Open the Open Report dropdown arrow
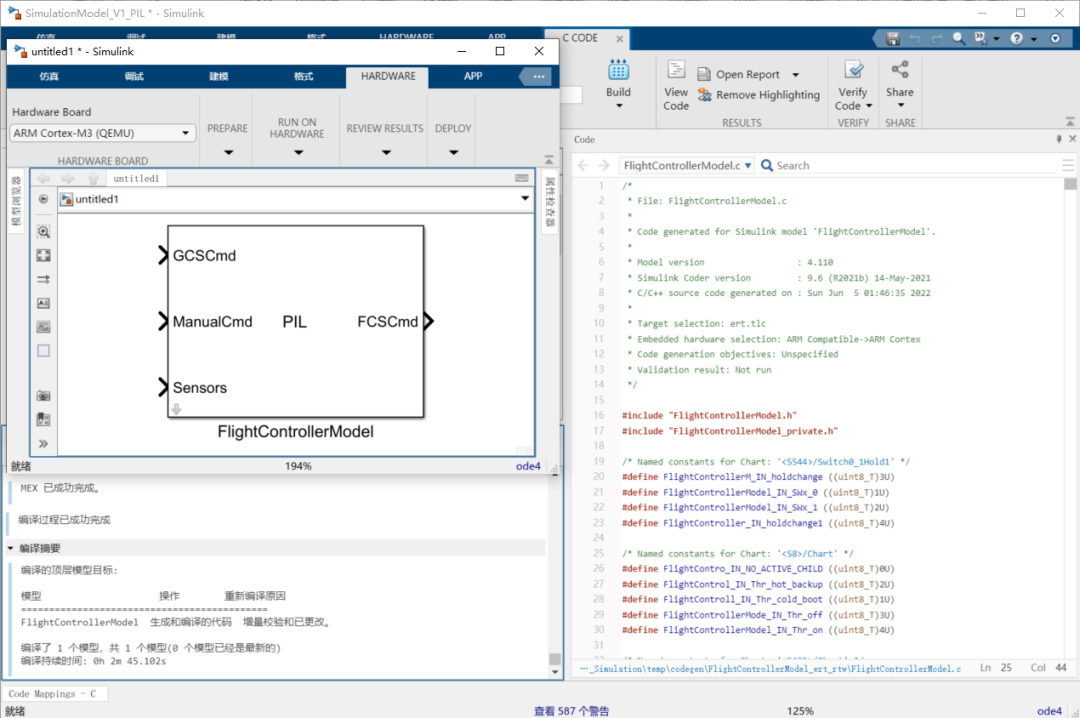 (796, 74)
